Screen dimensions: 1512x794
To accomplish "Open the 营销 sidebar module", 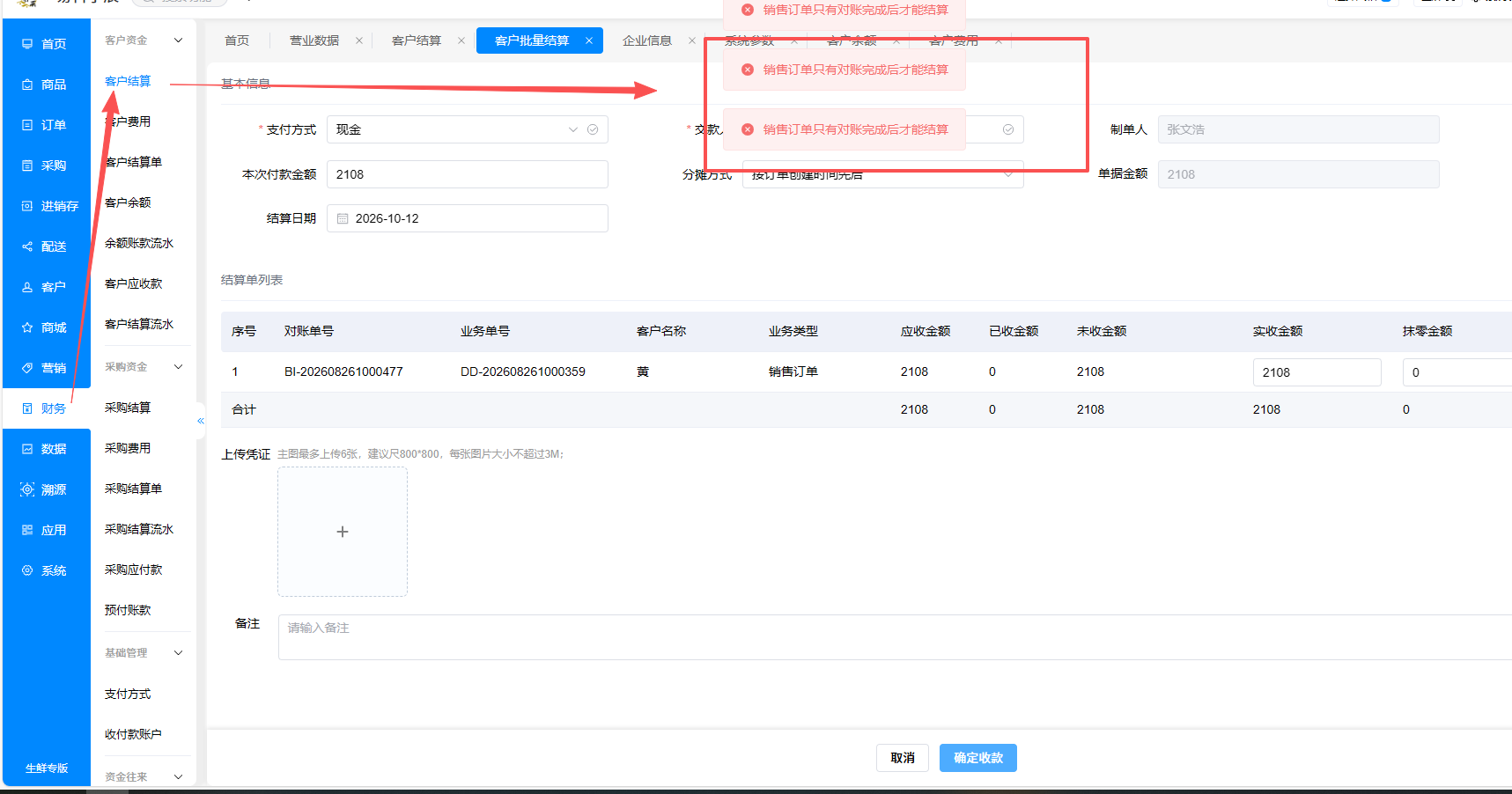I will coord(45,368).
